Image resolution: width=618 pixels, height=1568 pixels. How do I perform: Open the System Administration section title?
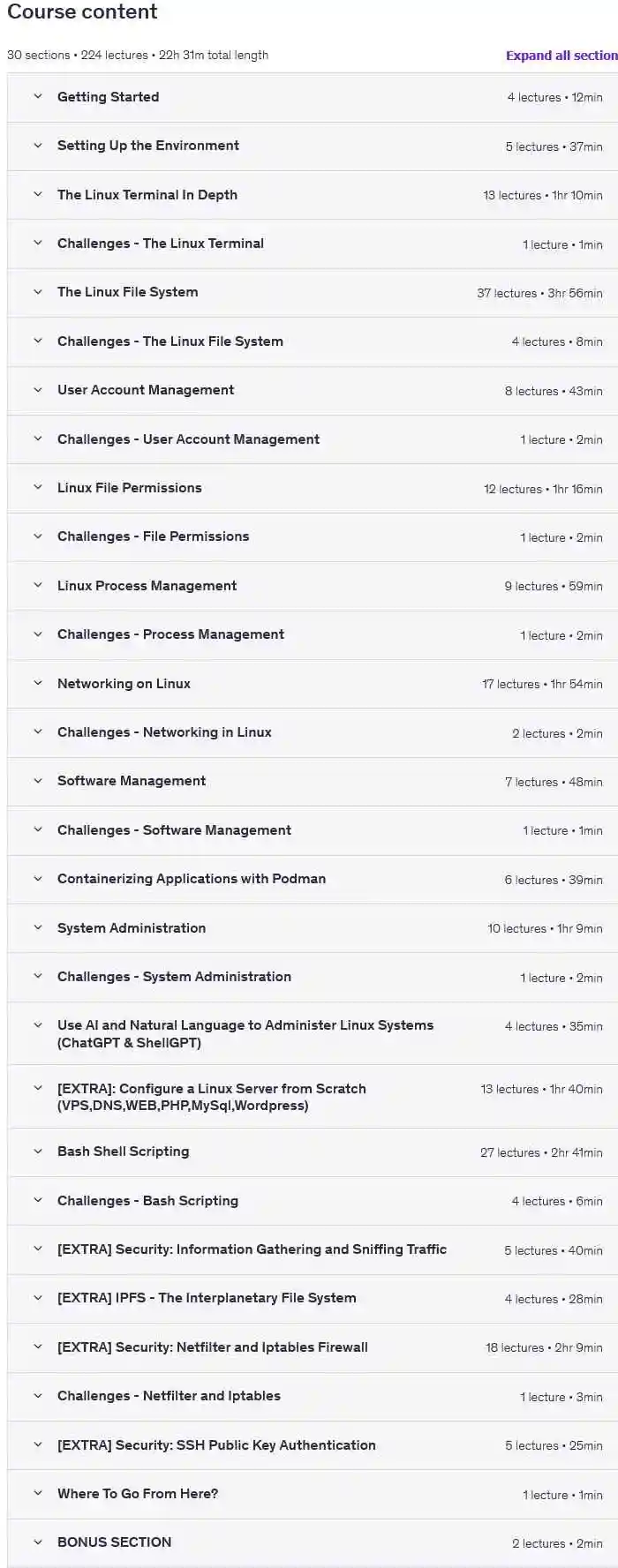(x=132, y=928)
